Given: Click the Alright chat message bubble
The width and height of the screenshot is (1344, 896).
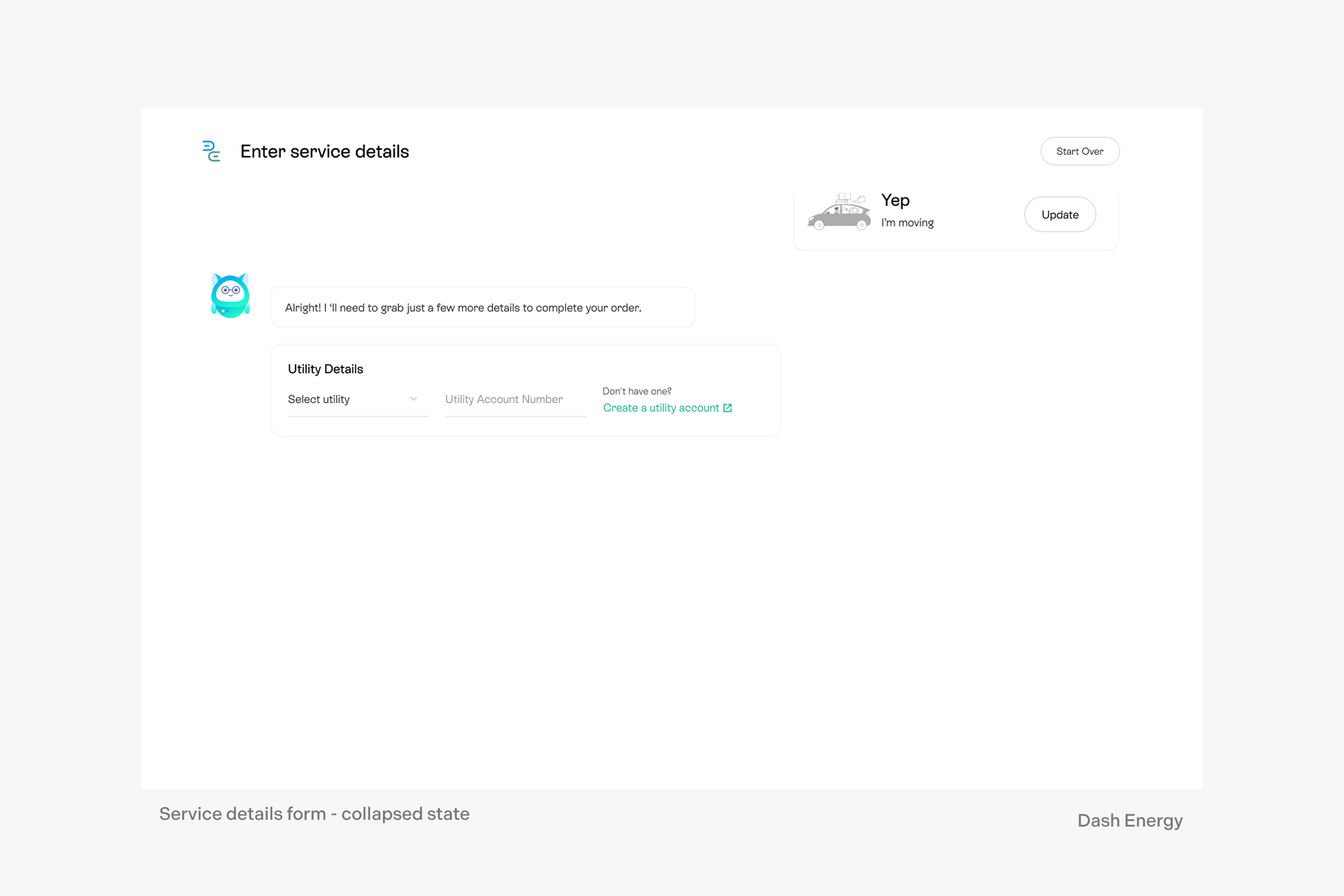Looking at the screenshot, I should pyautogui.click(x=482, y=308).
